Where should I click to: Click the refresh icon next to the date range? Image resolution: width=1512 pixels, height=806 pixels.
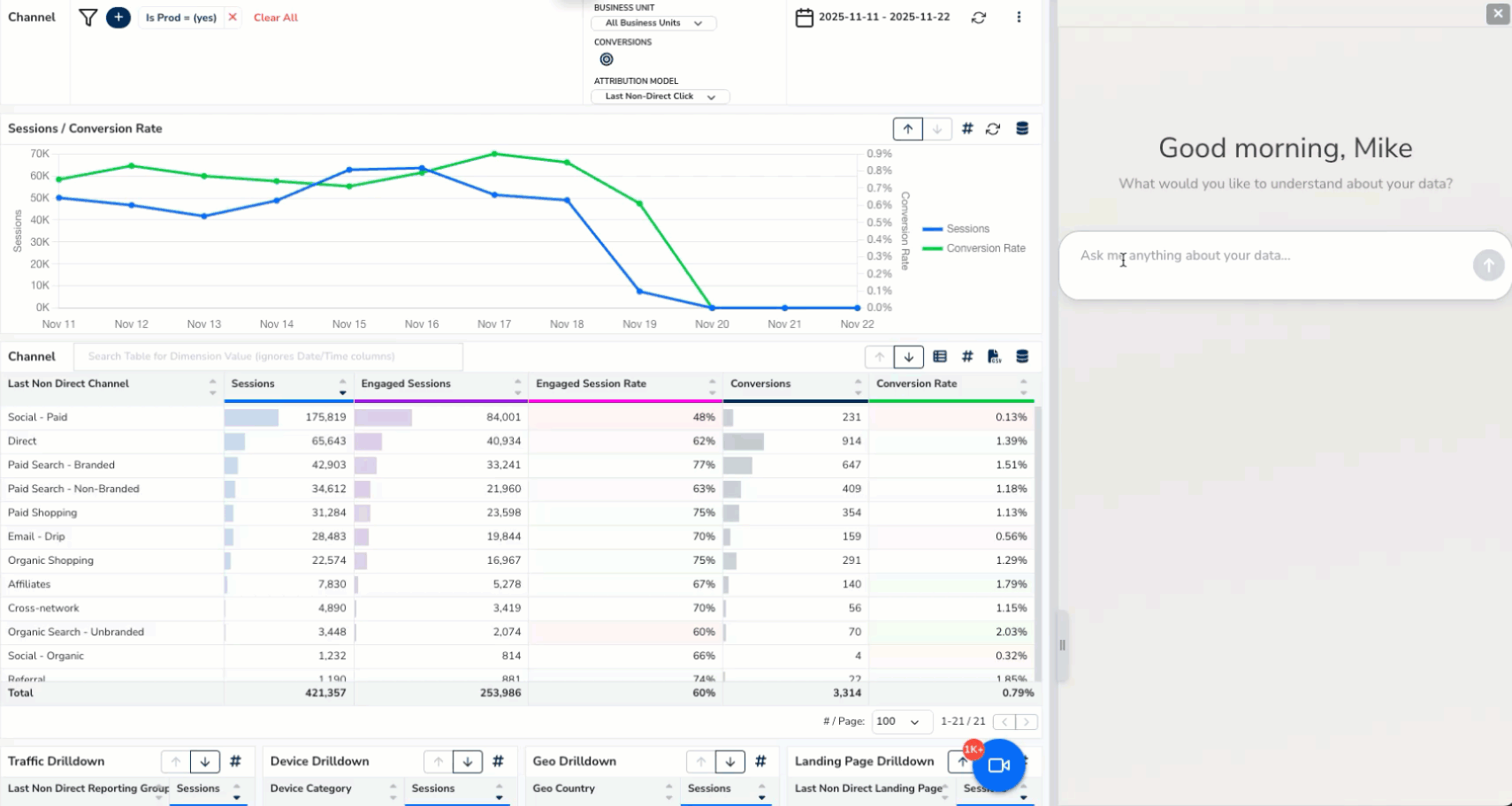coord(978,17)
